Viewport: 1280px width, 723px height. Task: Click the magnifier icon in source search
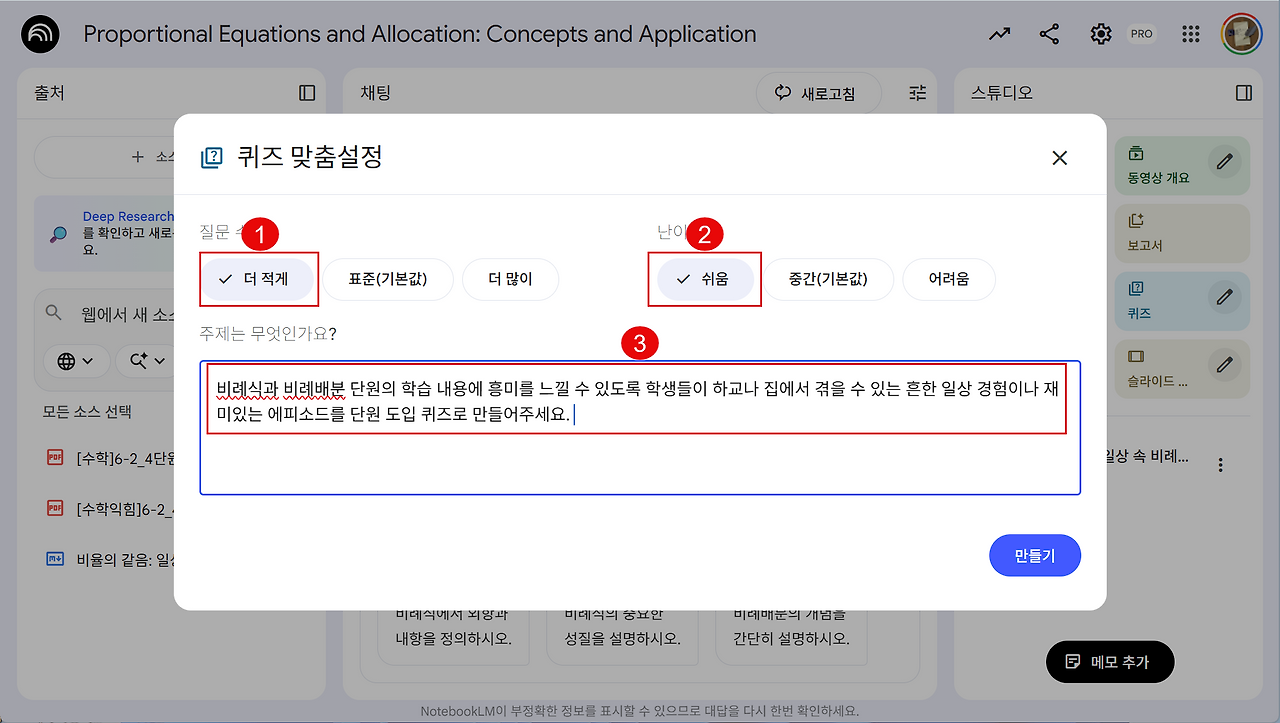coord(54,313)
